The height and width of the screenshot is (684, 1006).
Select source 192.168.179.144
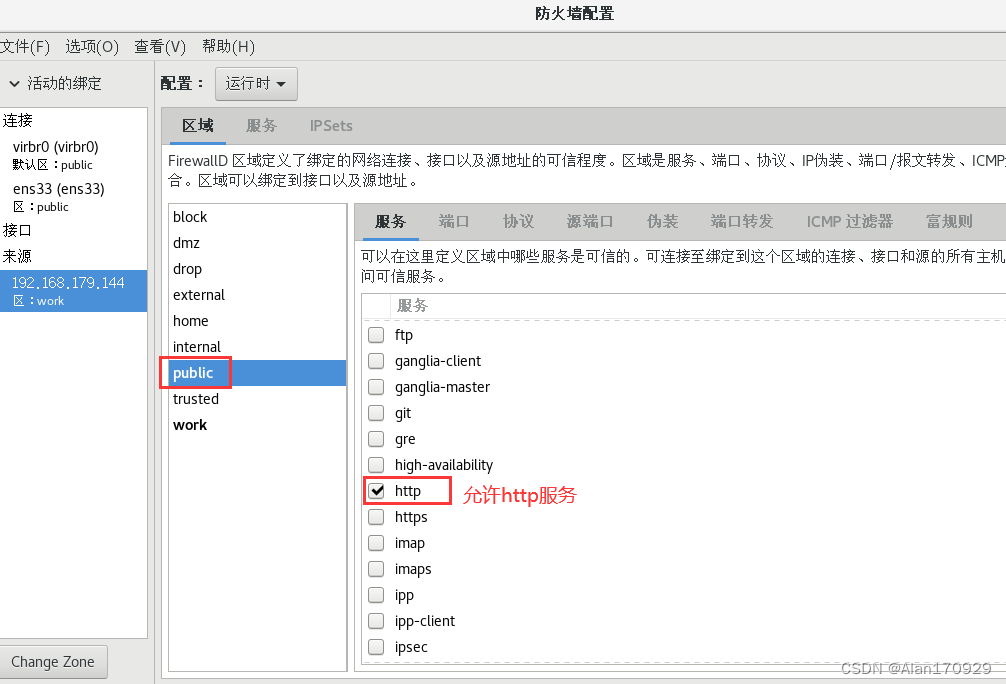(73, 291)
